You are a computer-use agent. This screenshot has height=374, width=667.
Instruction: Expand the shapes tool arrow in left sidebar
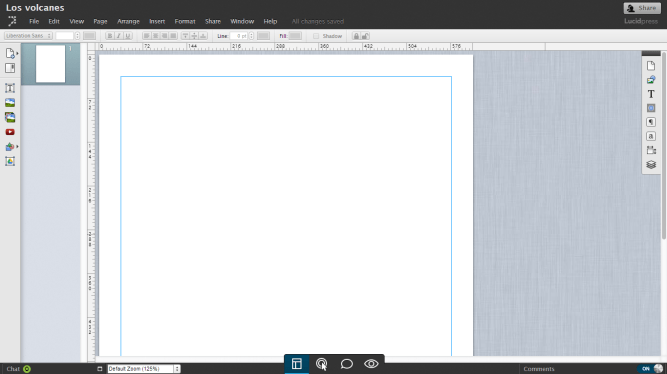tap(17, 147)
